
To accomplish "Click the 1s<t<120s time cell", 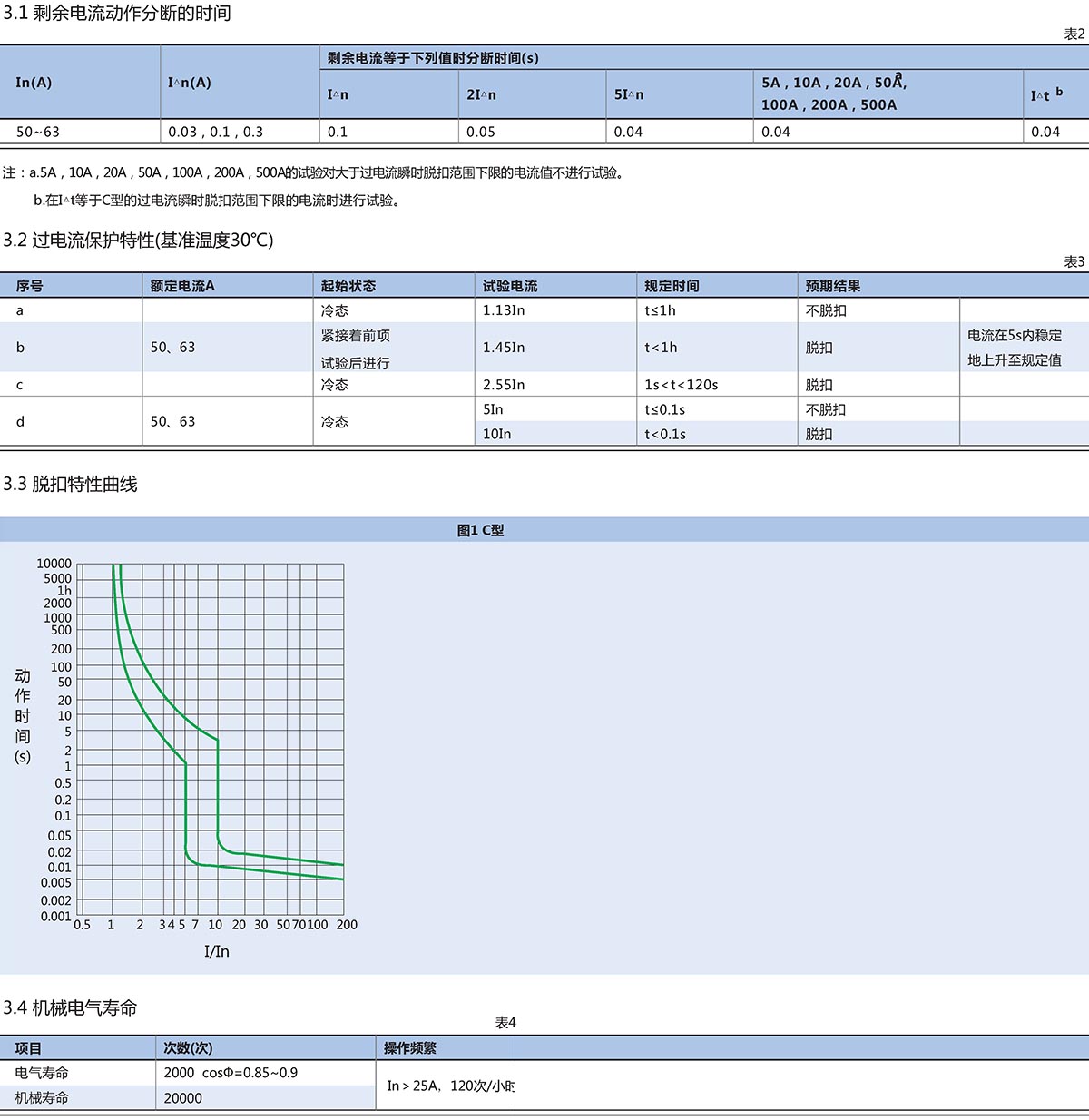I will [x=681, y=385].
